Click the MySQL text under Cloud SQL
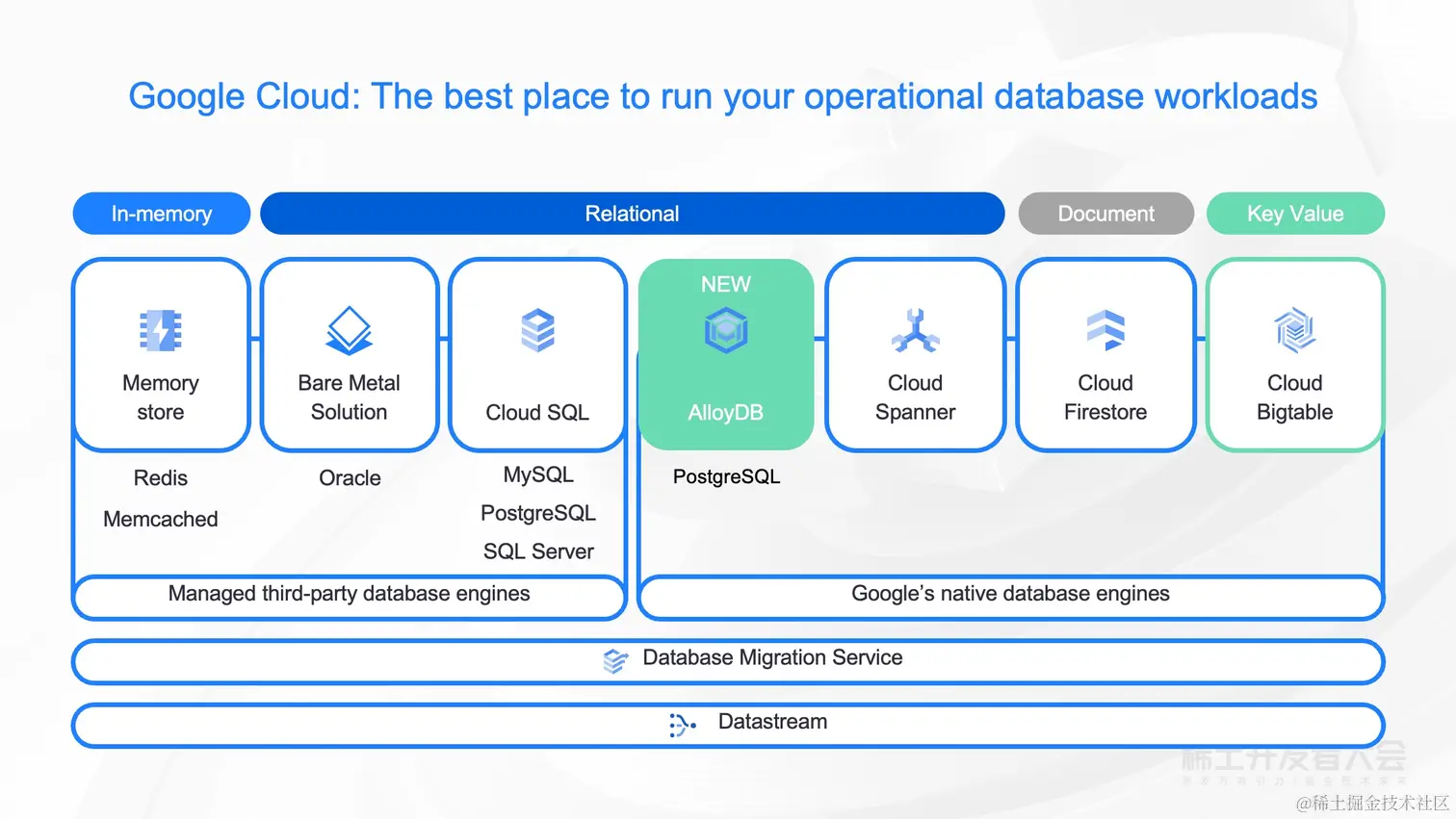Viewport: 1456px width, 819px height. [x=538, y=475]
